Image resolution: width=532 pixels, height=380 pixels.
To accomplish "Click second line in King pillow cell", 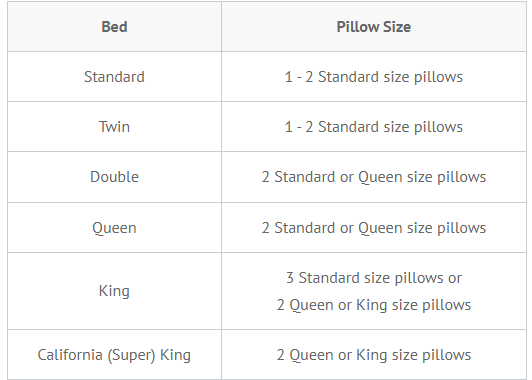I will [374, 305].
